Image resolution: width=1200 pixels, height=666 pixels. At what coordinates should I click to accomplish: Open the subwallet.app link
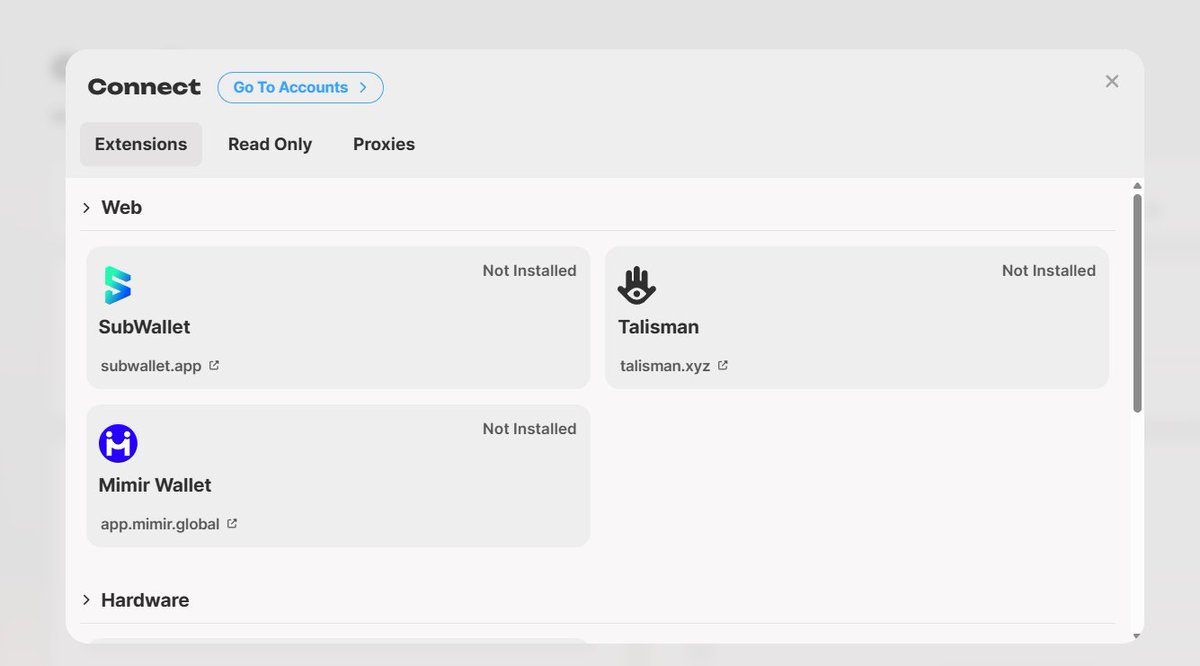pos(151,366)
